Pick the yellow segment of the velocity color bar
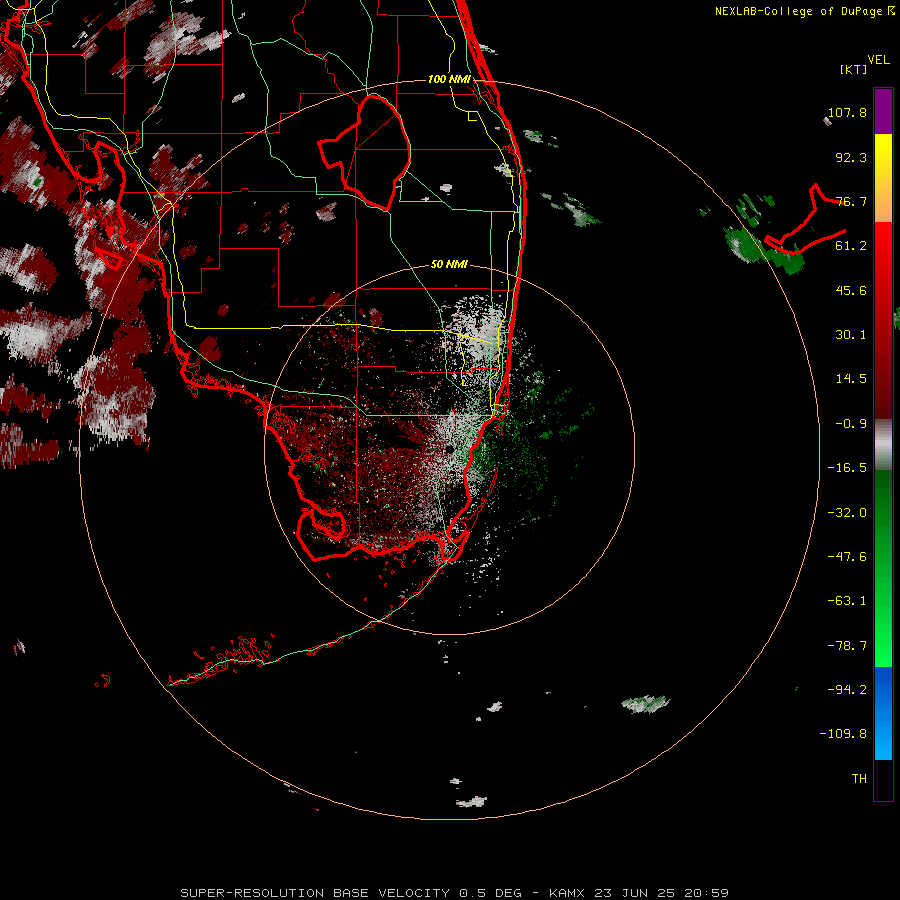Screen dimensions: 900x900 883,158
